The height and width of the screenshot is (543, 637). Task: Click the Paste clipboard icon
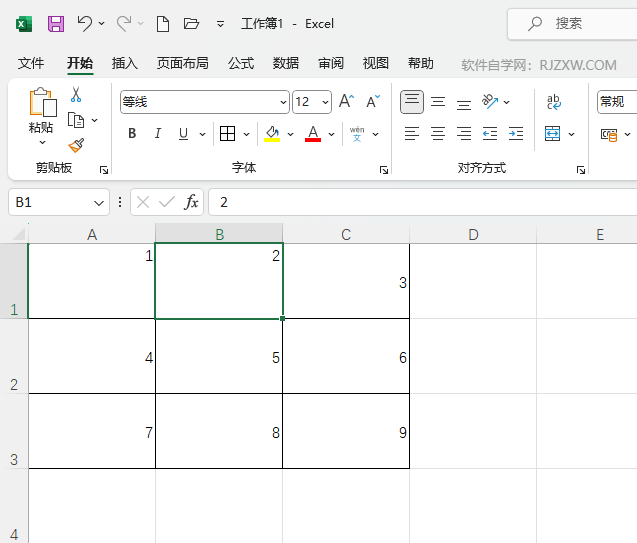pyautogui.click(x=42, y=102)
